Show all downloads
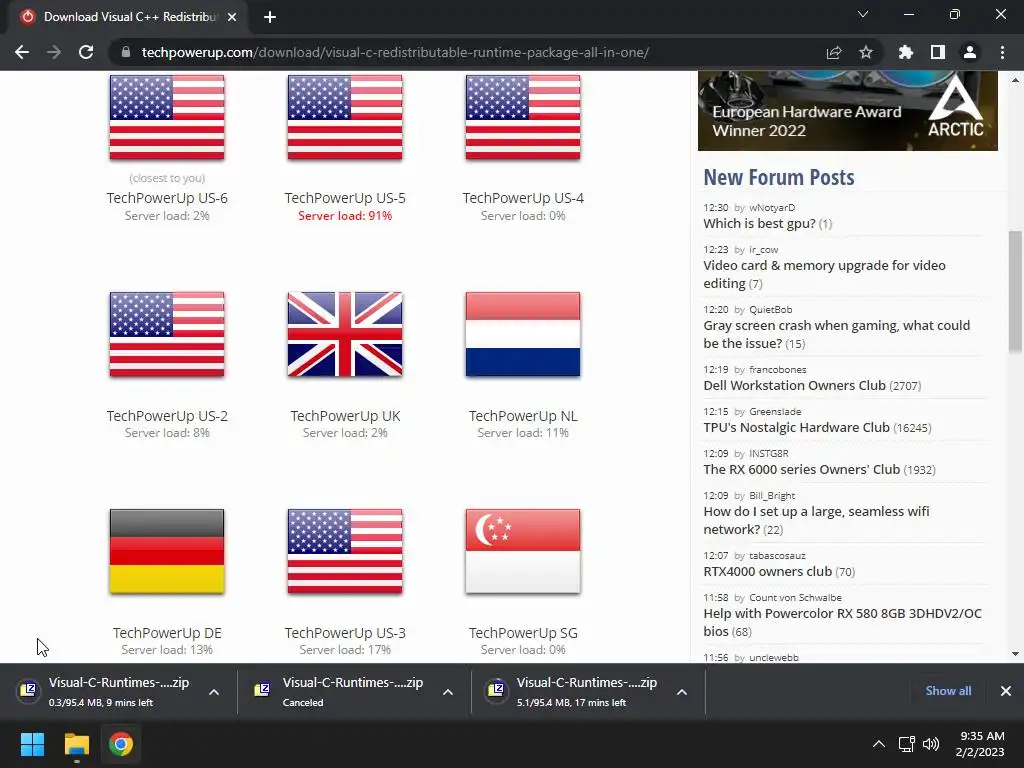1024x768 pixels. coord(948,691)
